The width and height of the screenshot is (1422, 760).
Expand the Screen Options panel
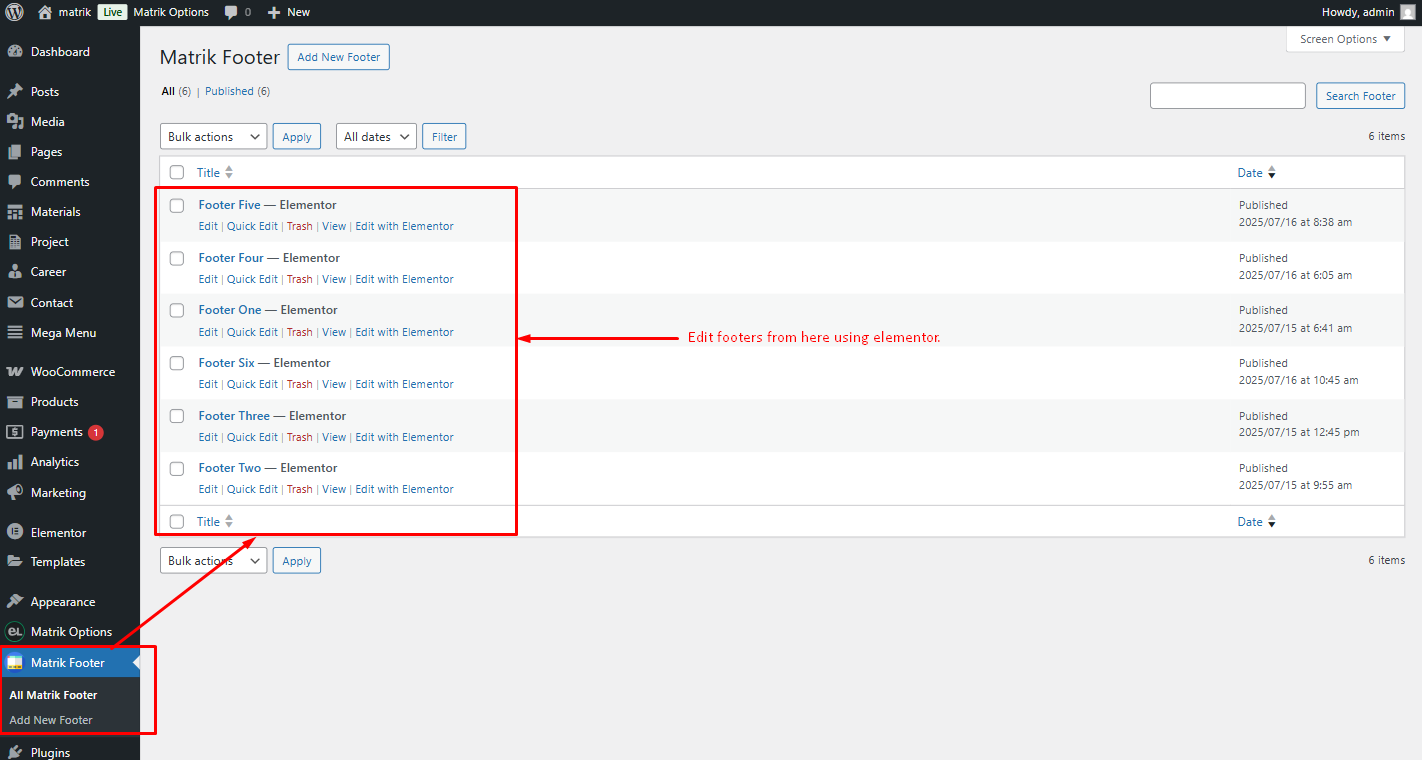(x=1345, y=39)
